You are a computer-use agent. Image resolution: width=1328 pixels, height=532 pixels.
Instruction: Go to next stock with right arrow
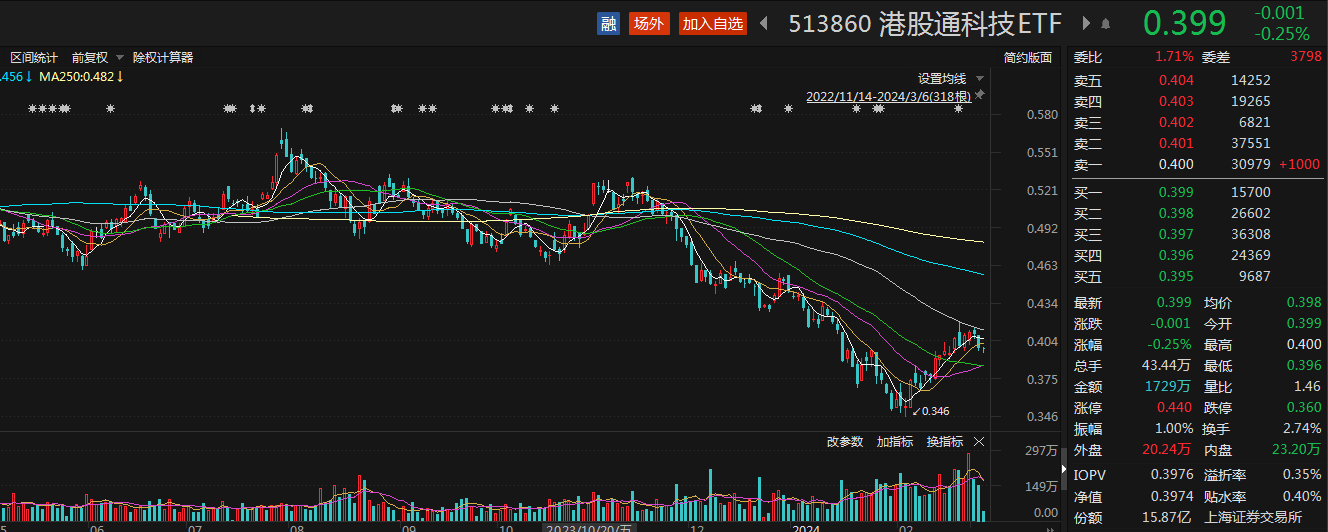[x=1086, y=24]
